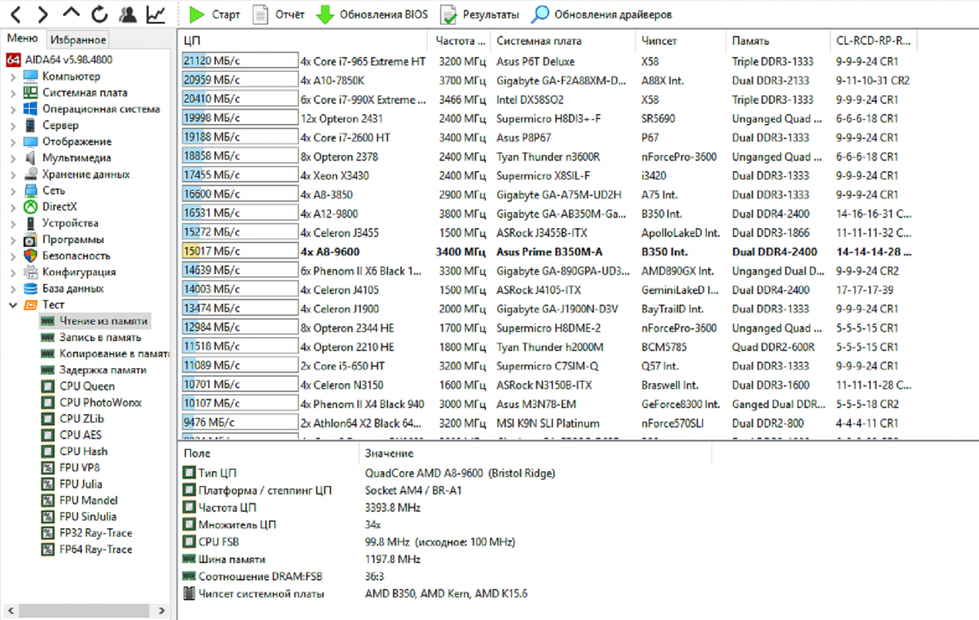The height and width of the screenshot is (620, 979).
Task: Click the forward navigation arrow
Action: click(42, 15)
